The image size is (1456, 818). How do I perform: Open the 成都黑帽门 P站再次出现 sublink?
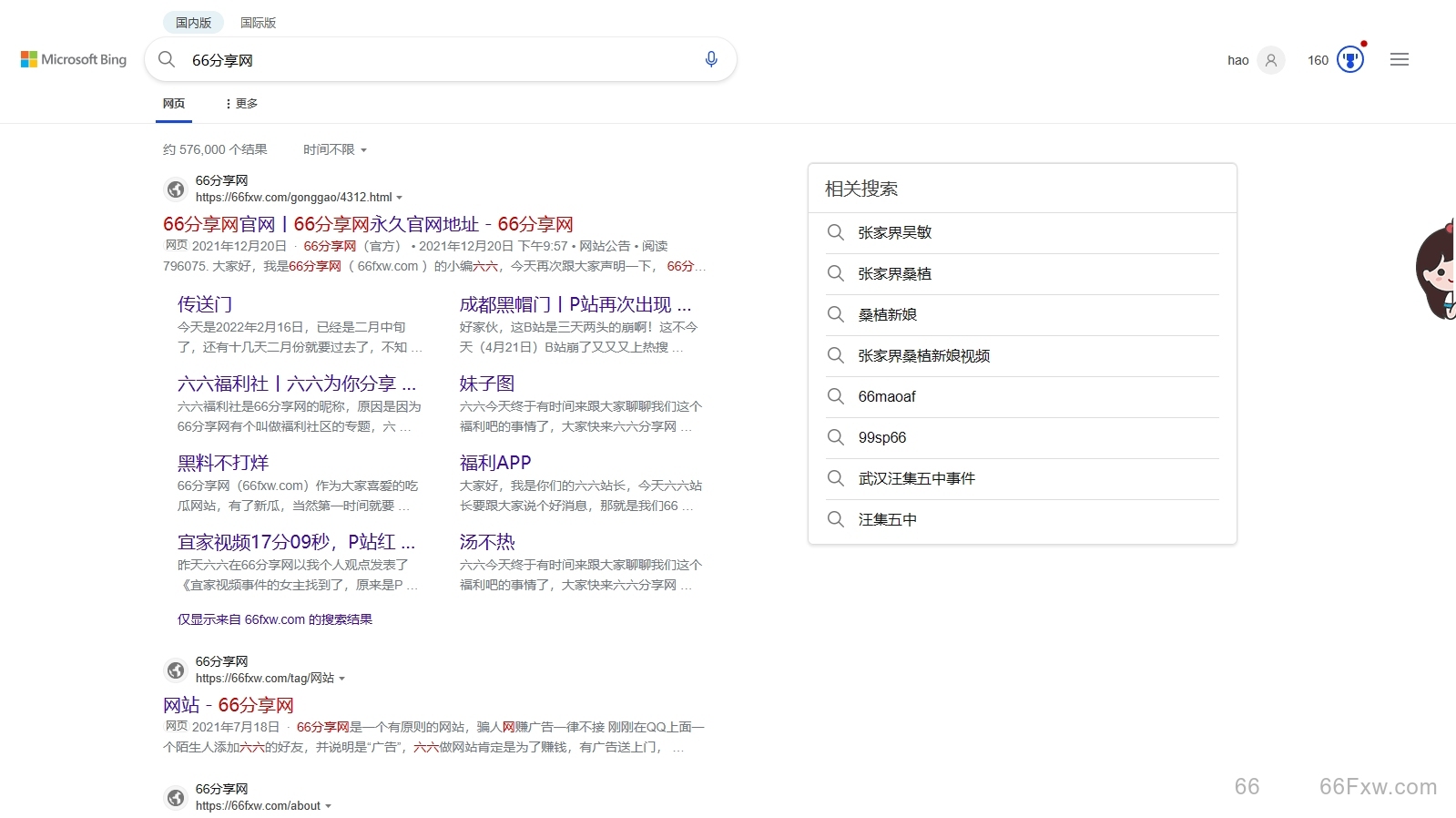click(x=575, y=304)
